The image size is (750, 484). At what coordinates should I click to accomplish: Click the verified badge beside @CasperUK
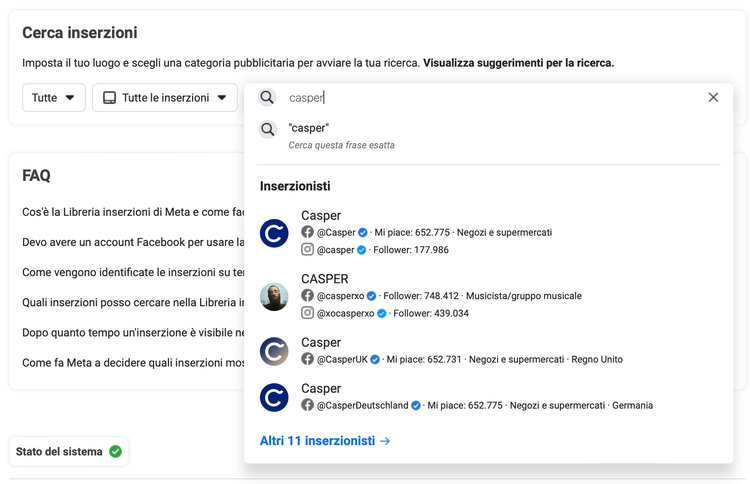point(375,359)
